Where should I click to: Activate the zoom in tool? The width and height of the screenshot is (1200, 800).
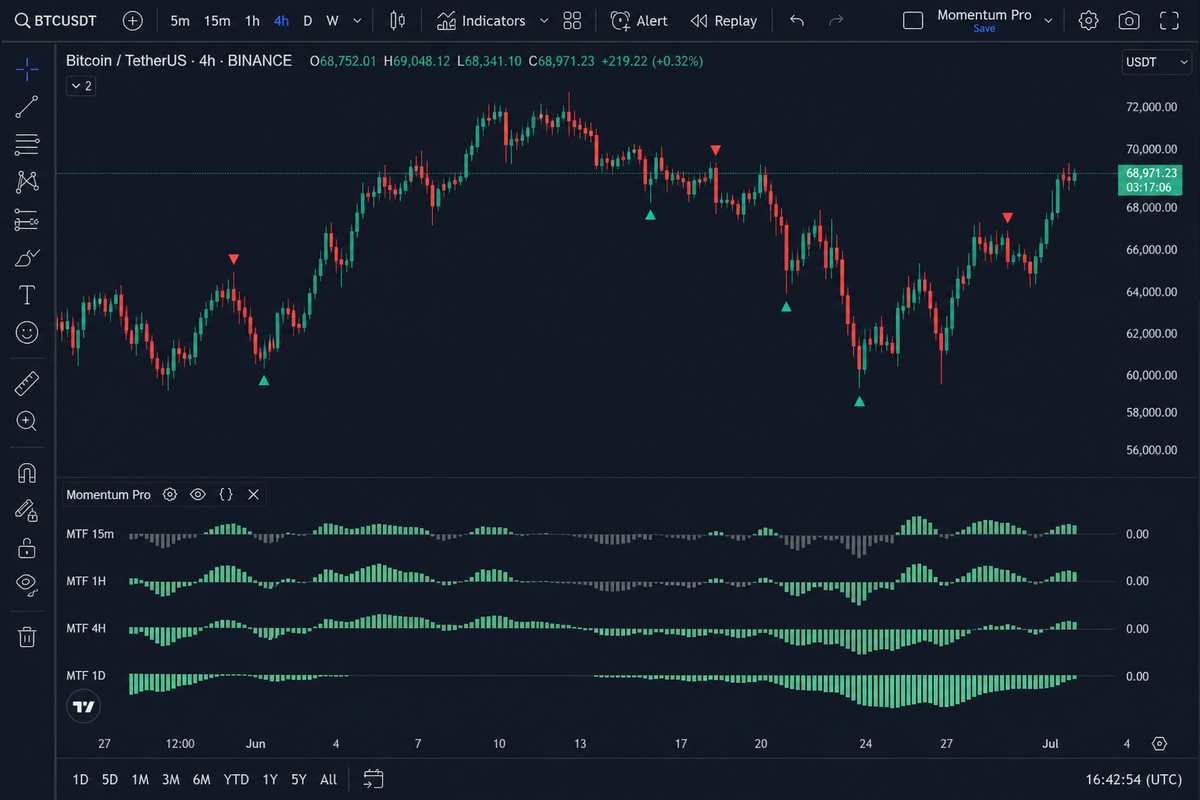pos(27,421)
